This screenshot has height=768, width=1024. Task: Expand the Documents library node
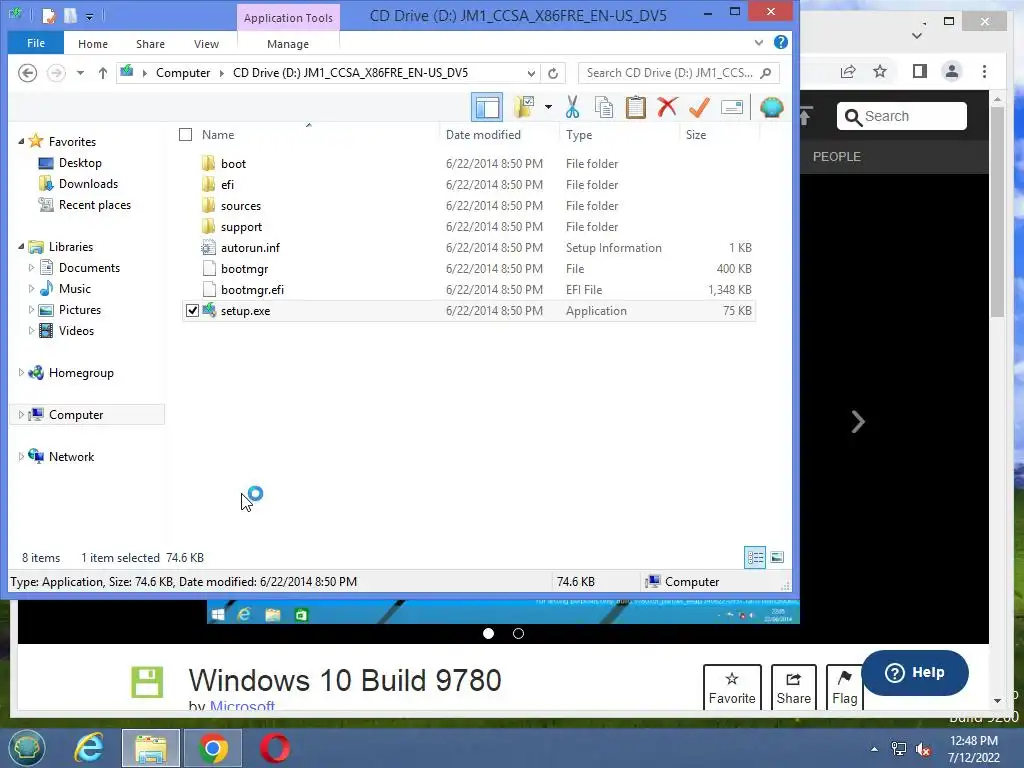(x=31, y=268)
